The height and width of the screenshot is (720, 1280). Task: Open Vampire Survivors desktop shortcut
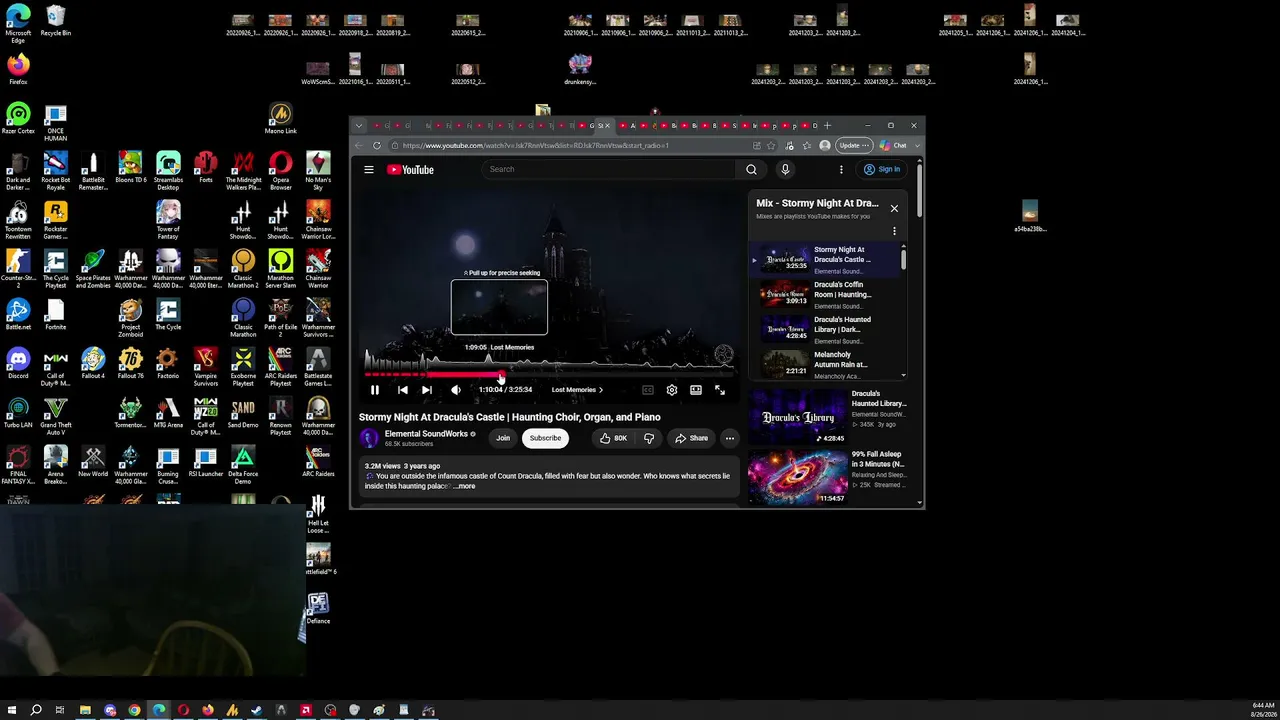206,367
